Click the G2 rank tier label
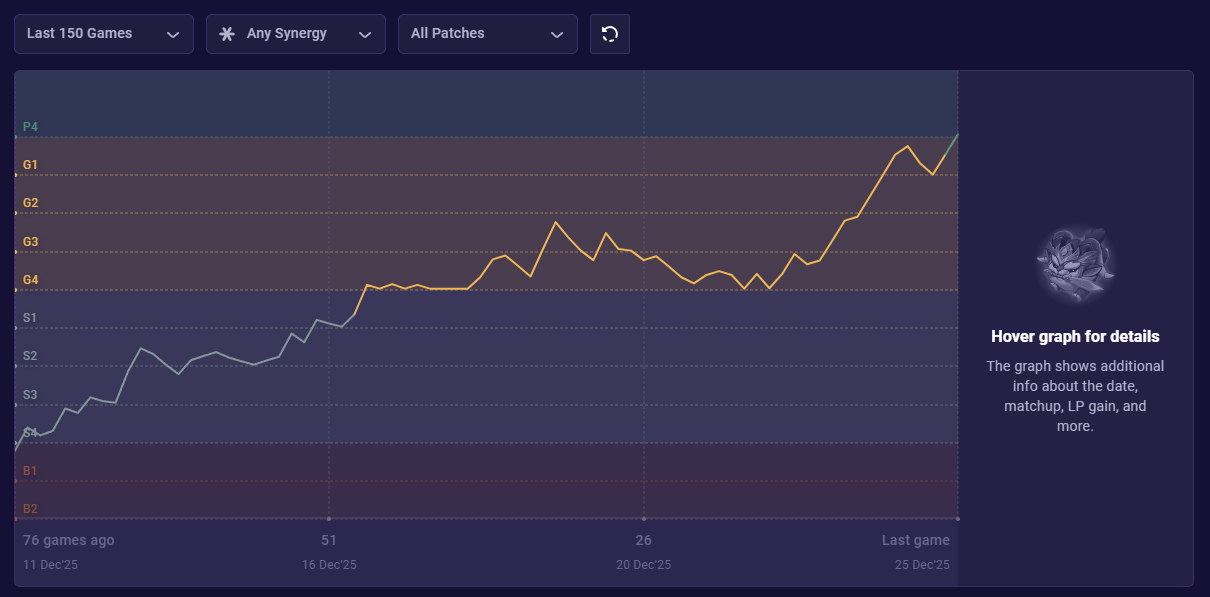 (x=30, y=203)
